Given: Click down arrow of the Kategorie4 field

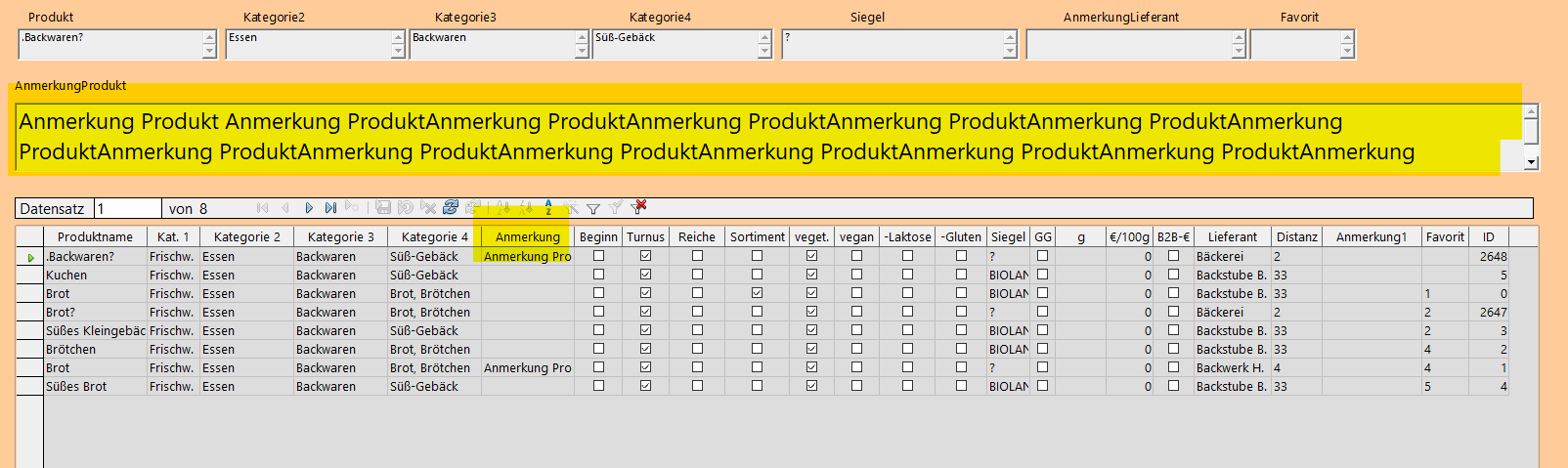Looking at the screenshot, I should (x=764, y=52).
